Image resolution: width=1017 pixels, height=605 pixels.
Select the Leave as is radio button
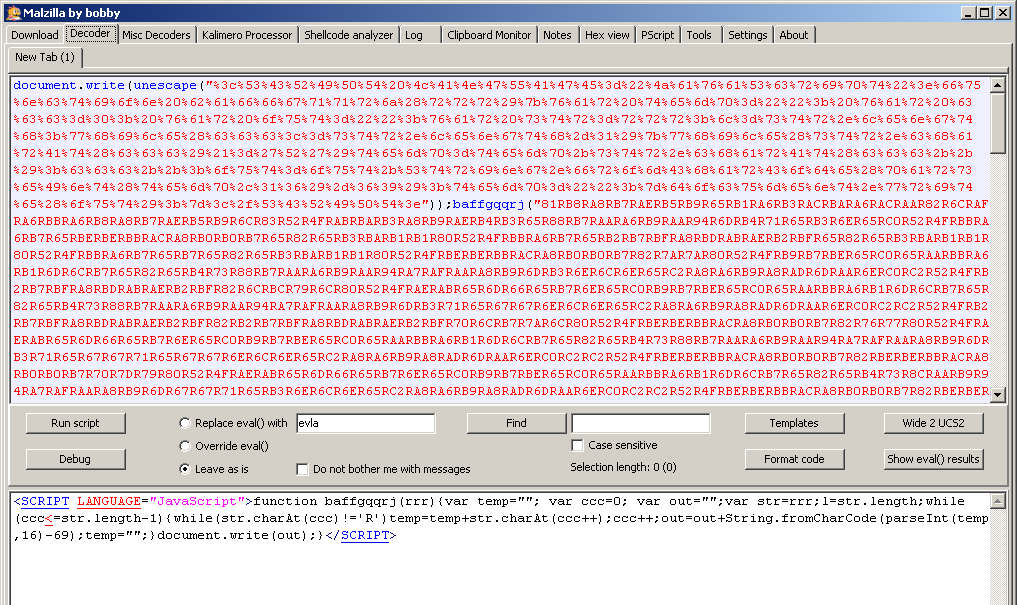[184, 469]
